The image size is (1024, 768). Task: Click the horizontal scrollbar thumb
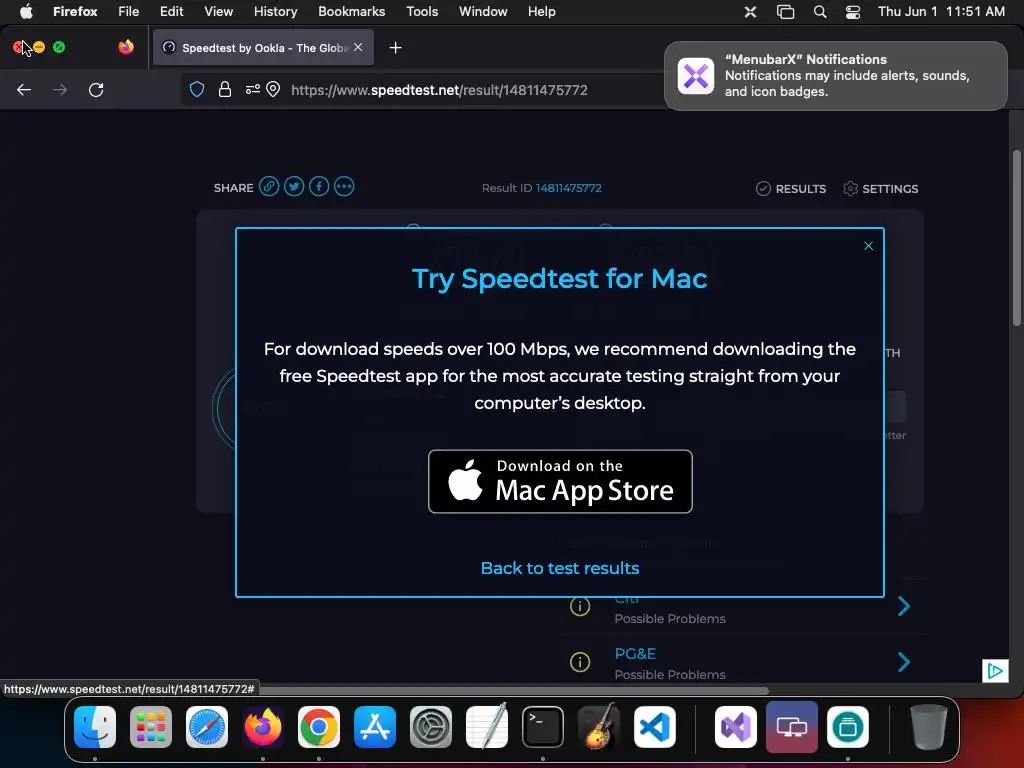tap(514, 690)
